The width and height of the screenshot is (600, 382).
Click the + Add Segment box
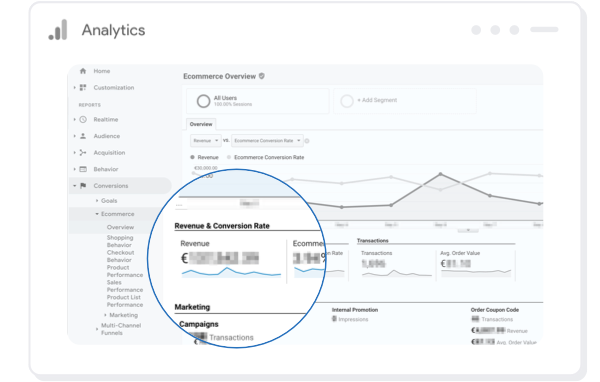coord(405,101)
